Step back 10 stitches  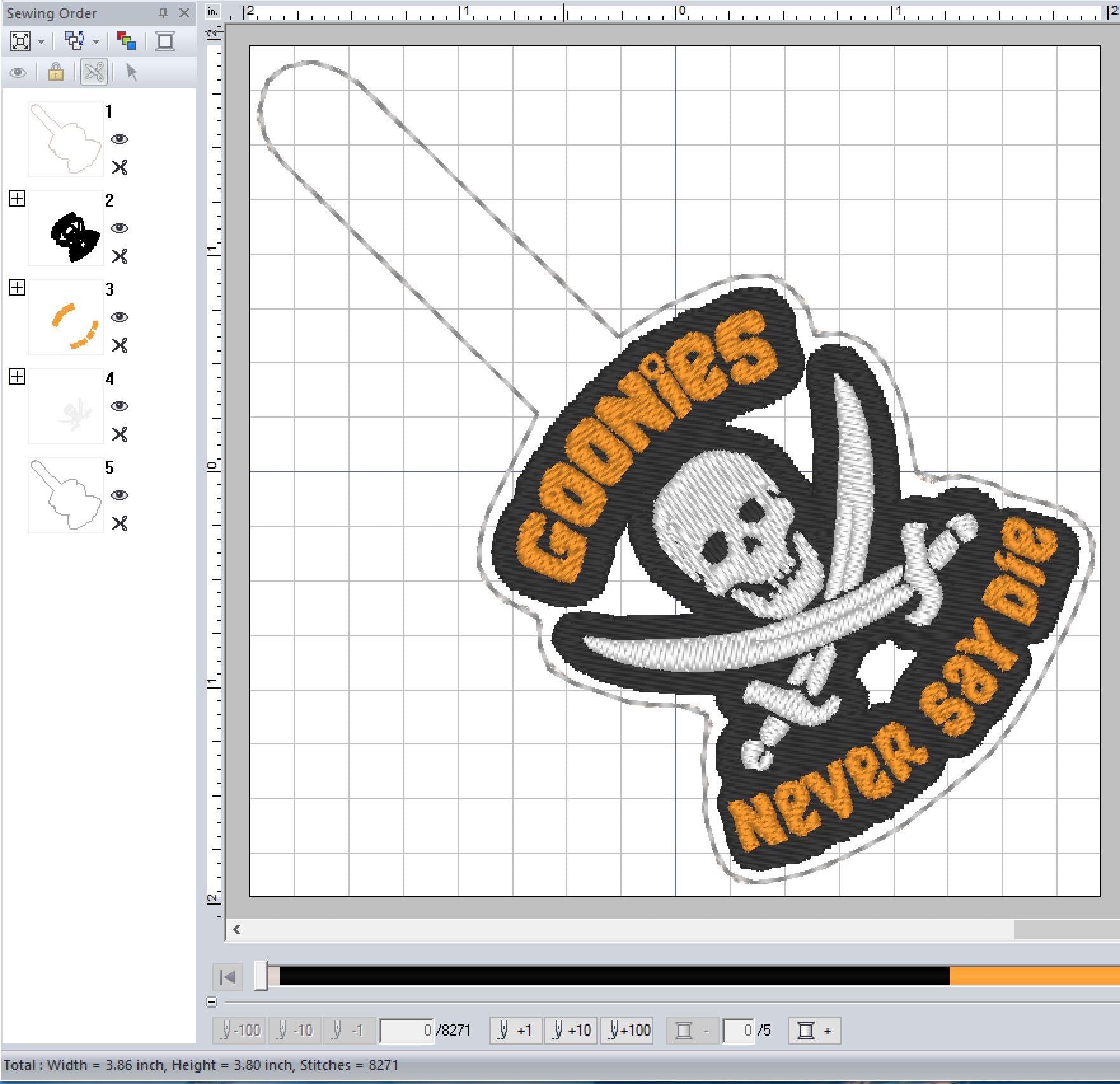(296, 1030)
